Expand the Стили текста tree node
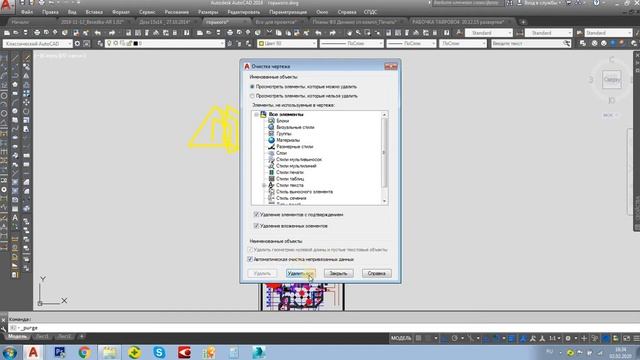This screenshot has height=360, width=640. (264, 185)
